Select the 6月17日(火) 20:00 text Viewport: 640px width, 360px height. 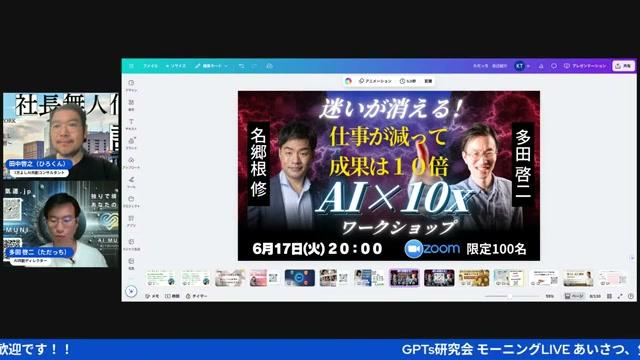317,249
